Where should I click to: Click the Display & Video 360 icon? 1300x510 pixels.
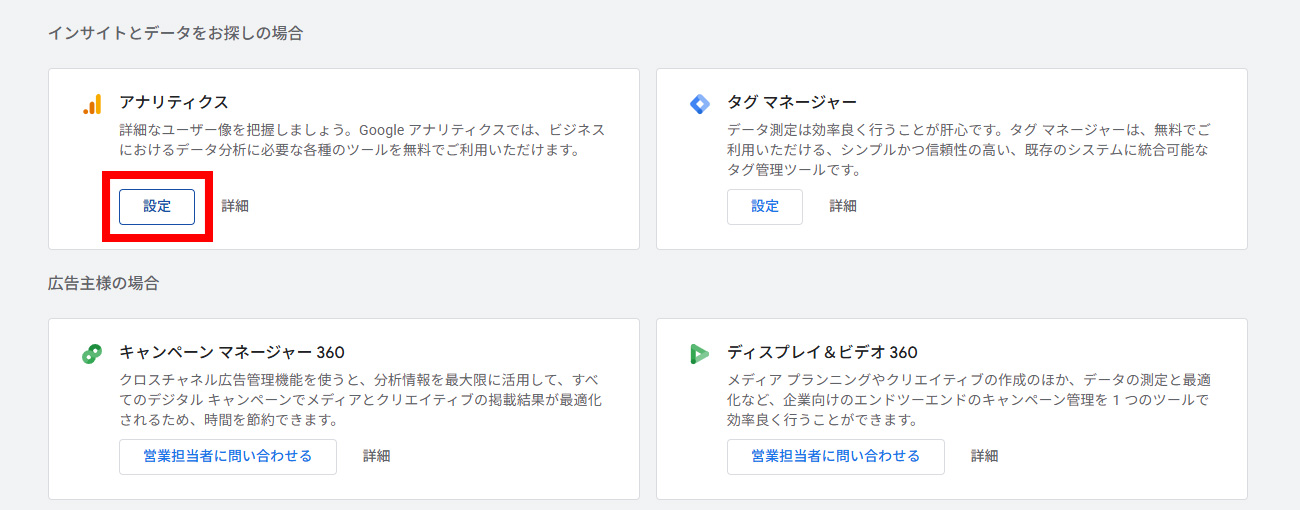click(700, 354)
